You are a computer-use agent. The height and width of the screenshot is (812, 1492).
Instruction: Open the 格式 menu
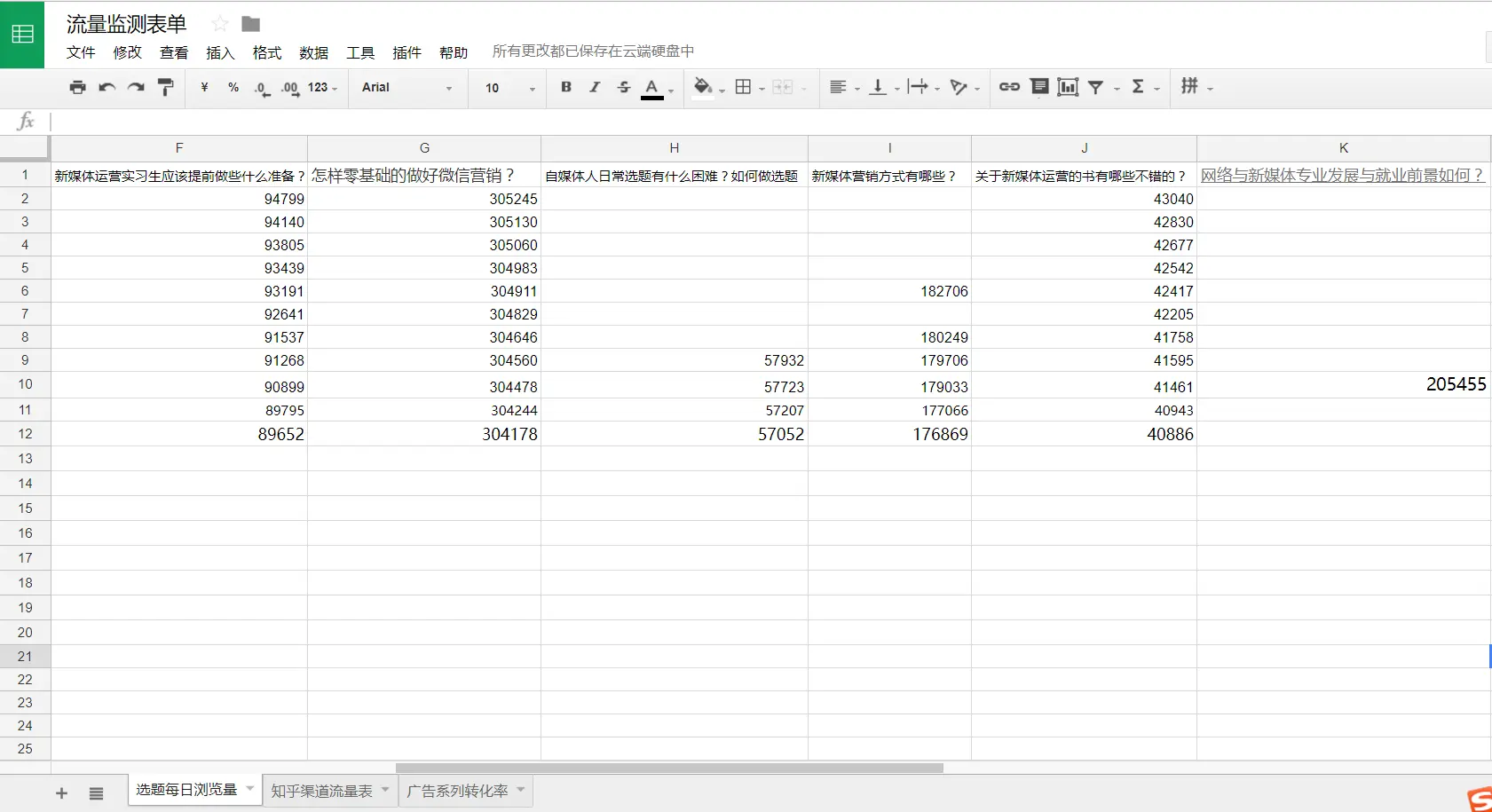pos(267,52)
